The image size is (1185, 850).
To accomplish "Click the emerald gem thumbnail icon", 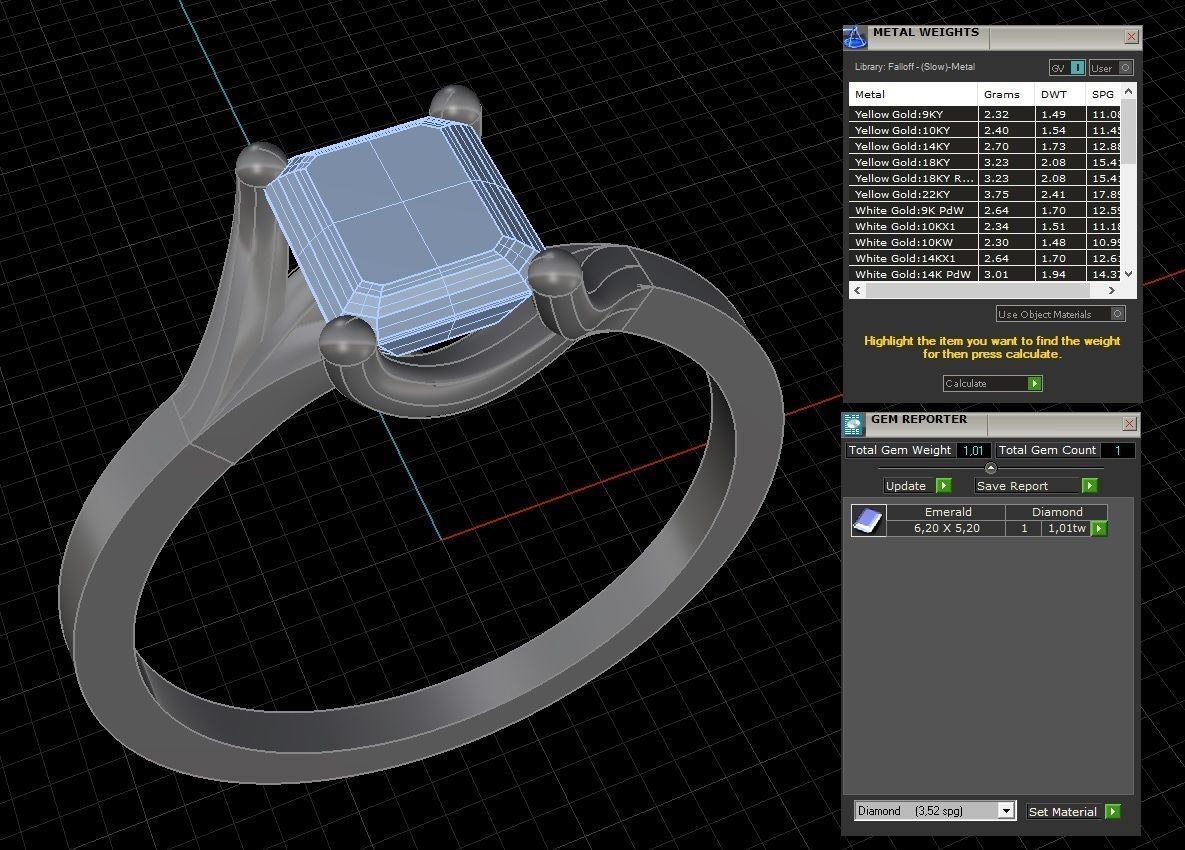I will (868, 521).
